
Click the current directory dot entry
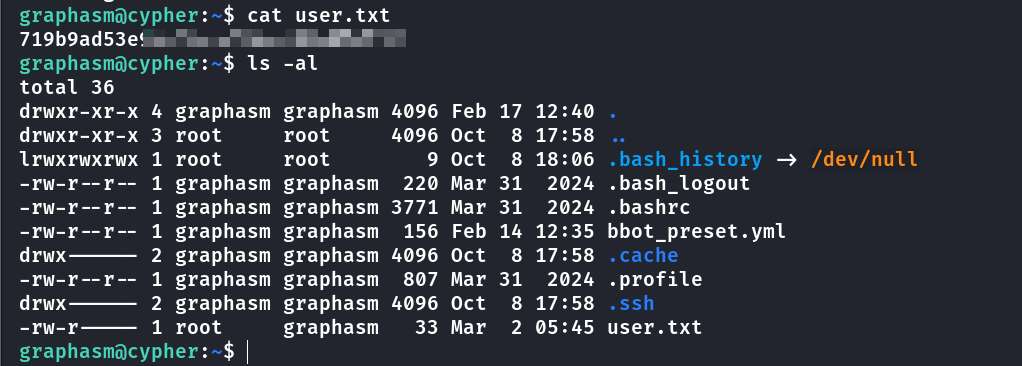(613, 112)
